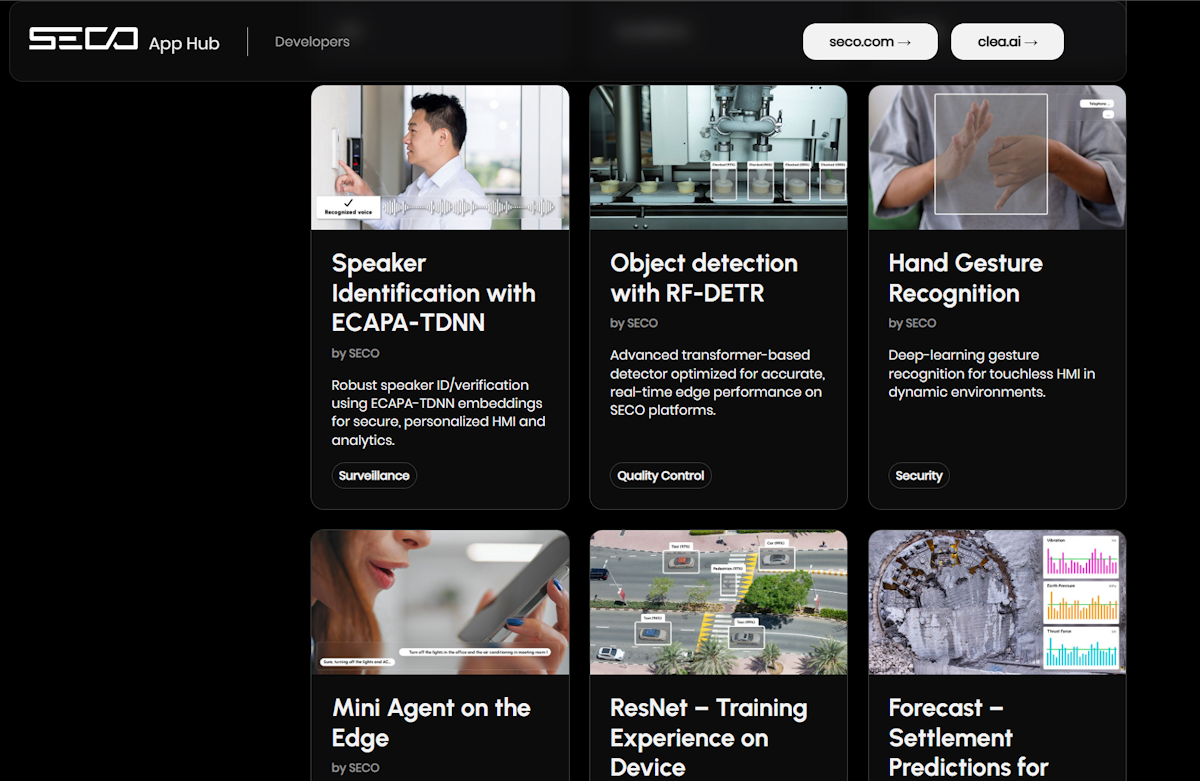Click the SECO logo in header
Viewport: 1200px width, 781px height.
83,40
